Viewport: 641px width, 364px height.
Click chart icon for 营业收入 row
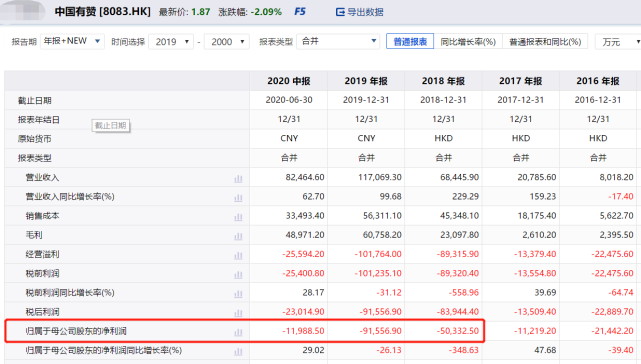tap(238, 178)
